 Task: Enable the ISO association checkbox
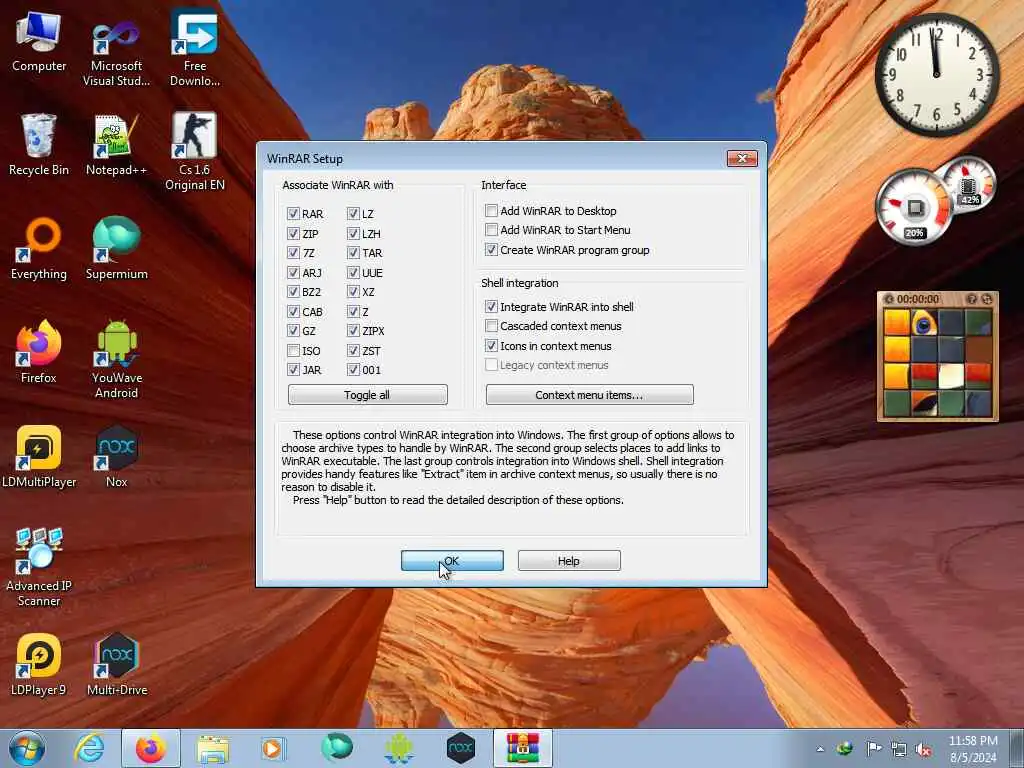pos(293,351)
